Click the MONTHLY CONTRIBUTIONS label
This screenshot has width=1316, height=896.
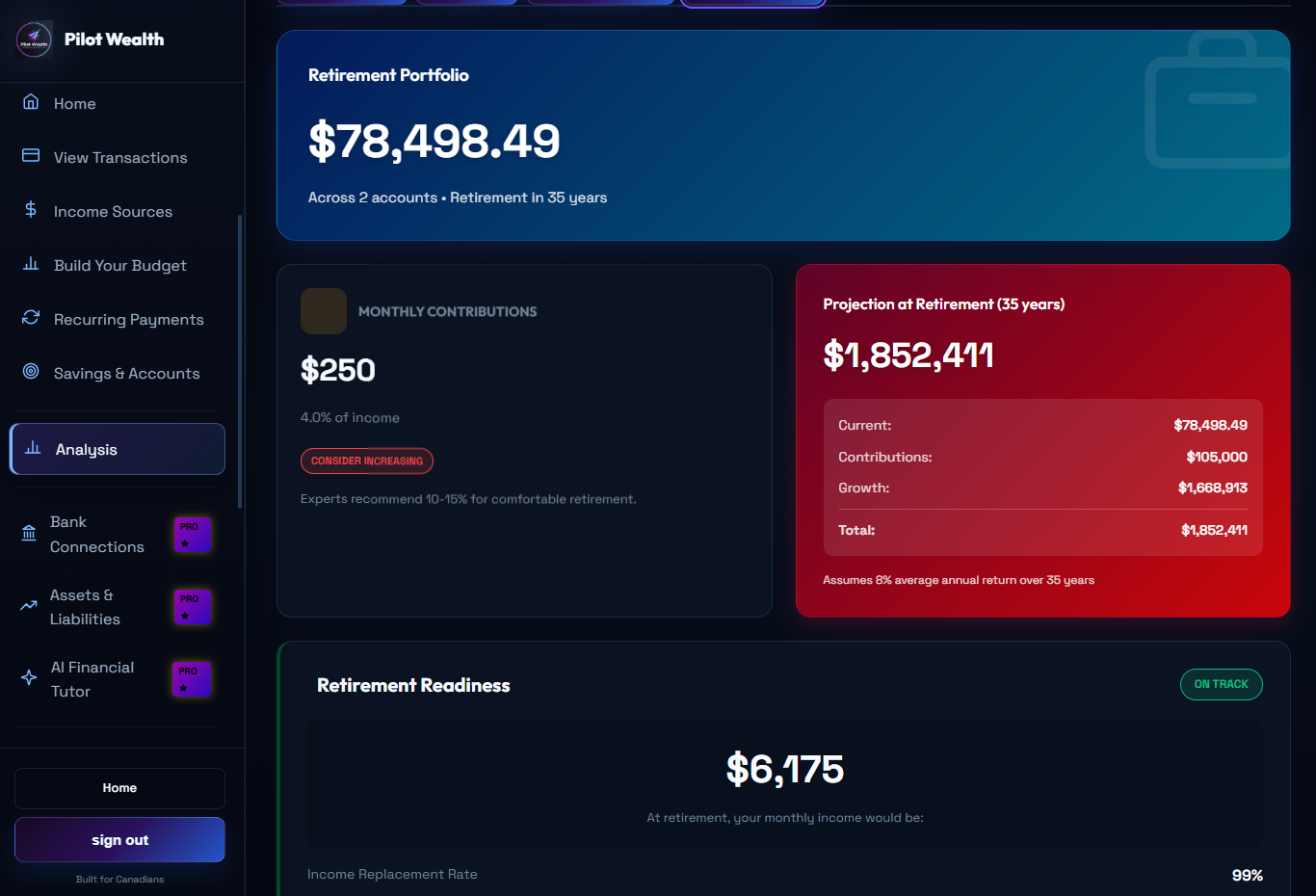point(448,312)
